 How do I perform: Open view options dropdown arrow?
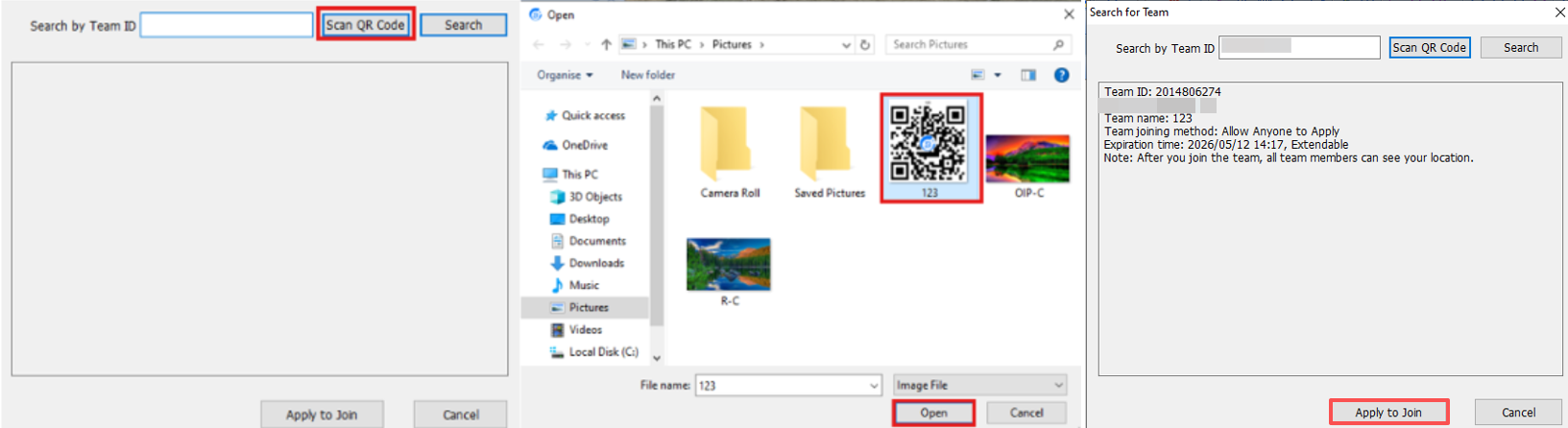click(x=998, y=75)
